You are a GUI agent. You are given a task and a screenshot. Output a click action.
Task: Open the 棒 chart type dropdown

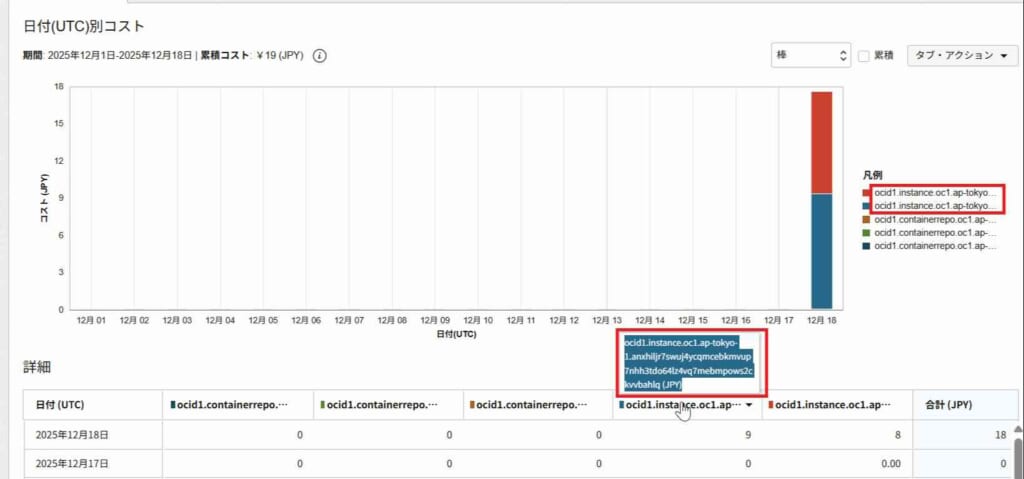[x=810, y=56]
